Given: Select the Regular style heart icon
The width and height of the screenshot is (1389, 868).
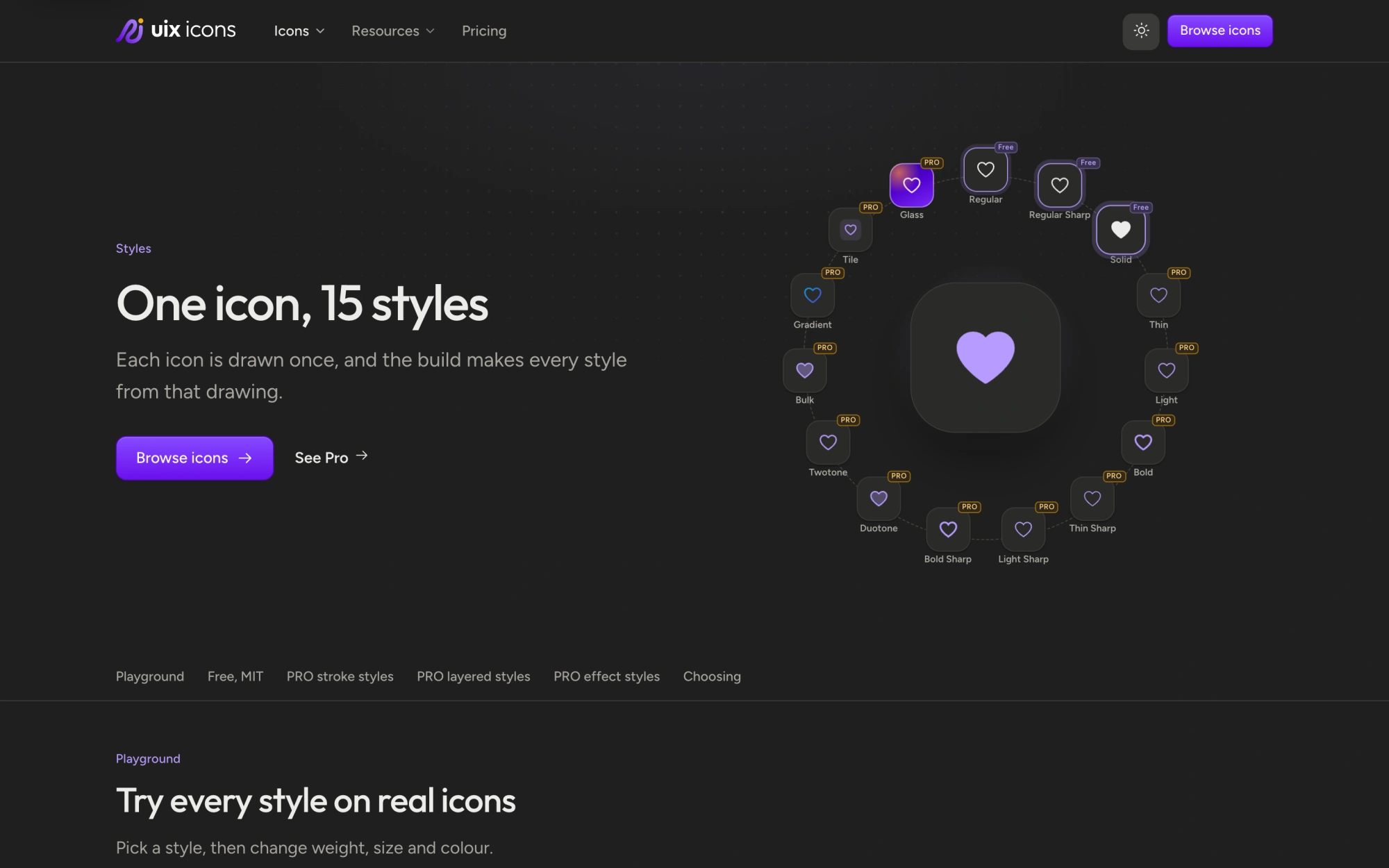Looking at the screenshot, I should 985,169.
